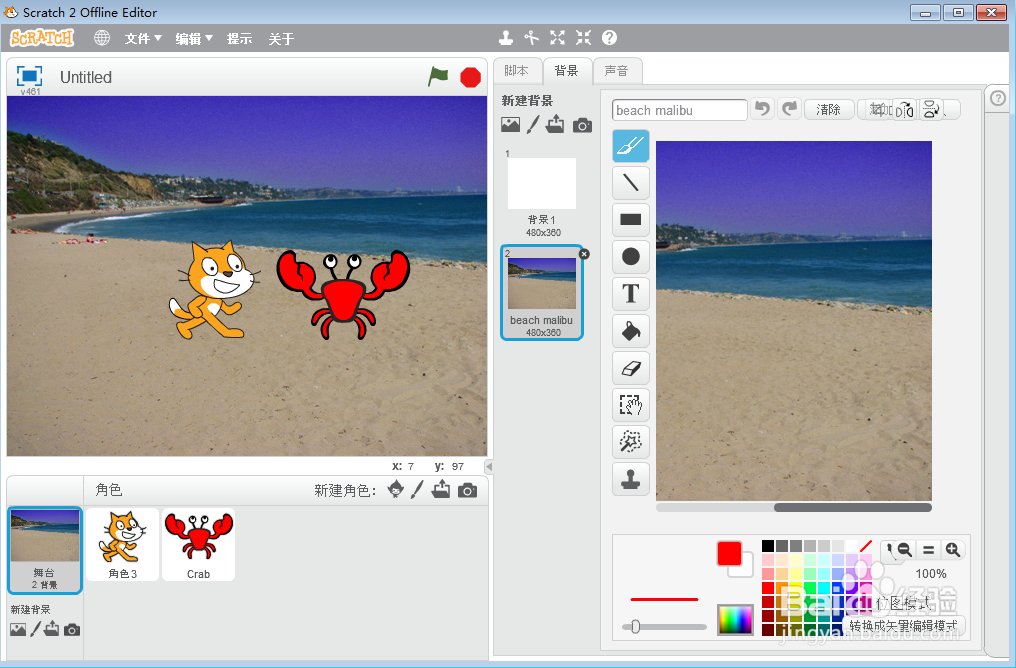1016x668 pixels.
Task: Delete the beach malibu backdrop
Action: (584, 254)
